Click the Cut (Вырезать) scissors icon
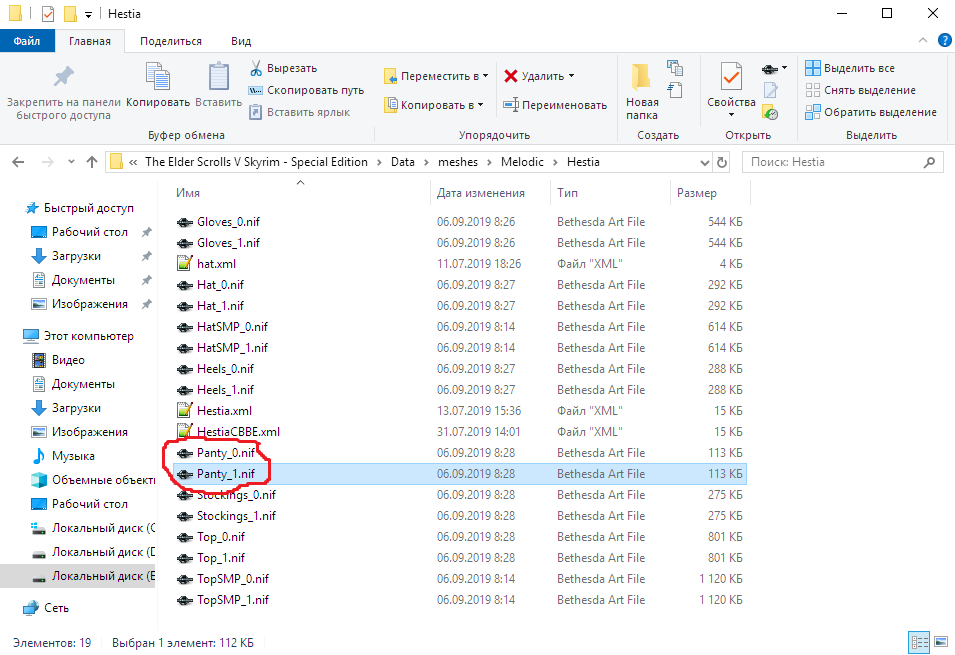 [x=256, y=68]
